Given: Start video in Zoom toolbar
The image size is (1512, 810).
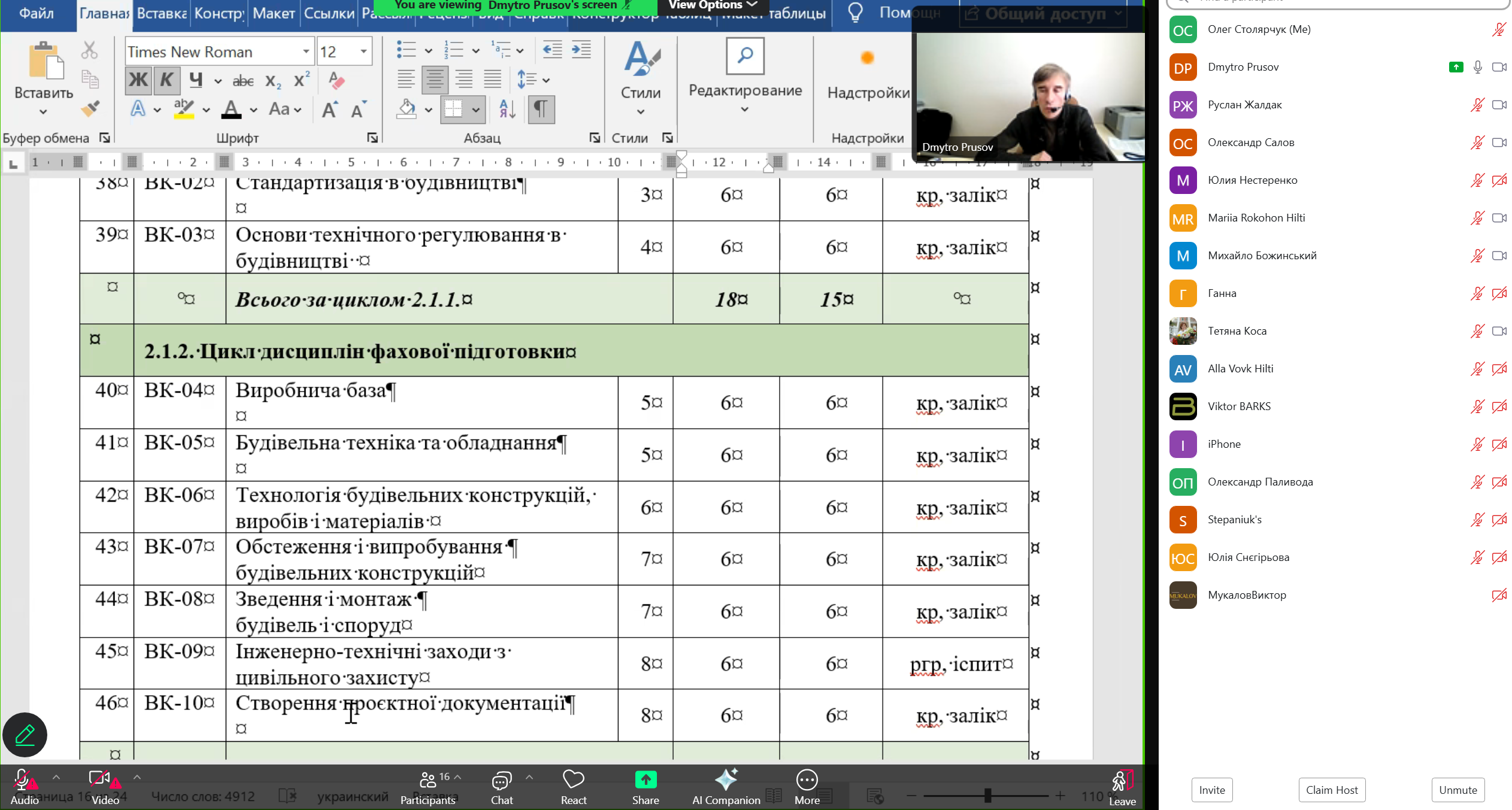Looking at the screenshot, I should [105, 787].
